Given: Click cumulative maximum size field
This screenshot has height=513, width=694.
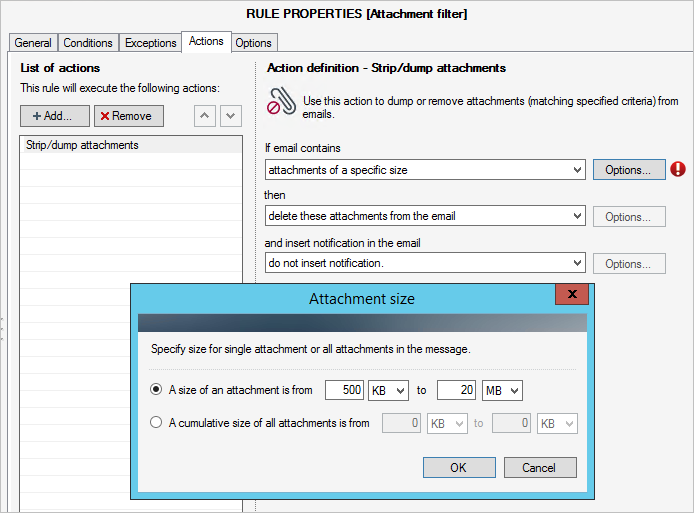Looking at the screenshot, I should (x=511, y=423).
